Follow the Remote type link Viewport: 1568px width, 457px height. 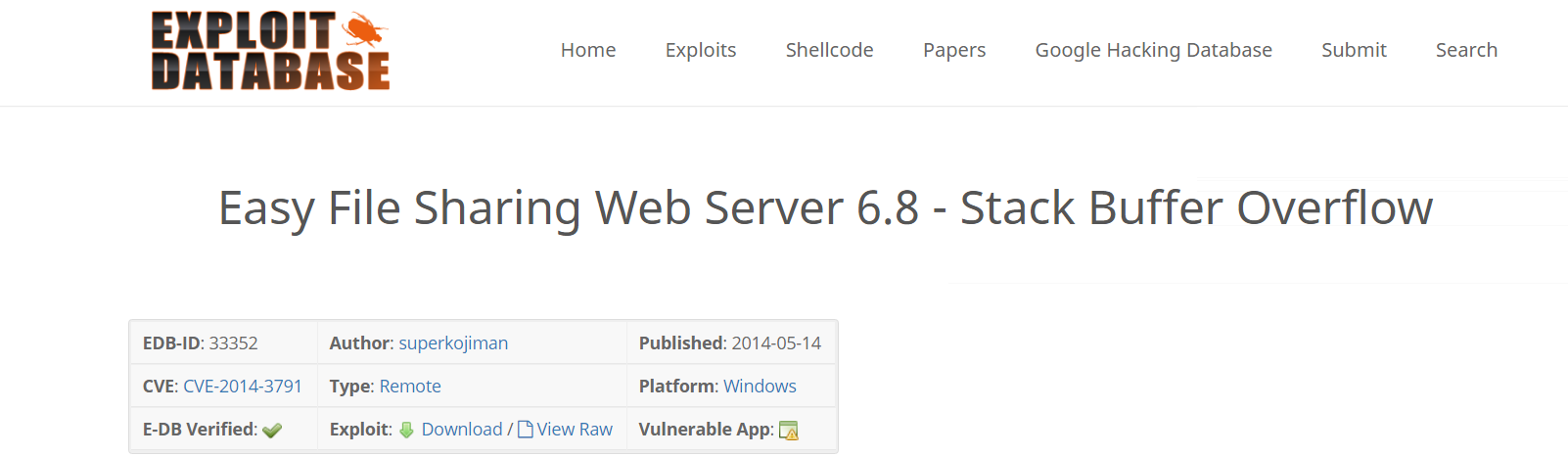pyautogui.click(x=410, y=387)
